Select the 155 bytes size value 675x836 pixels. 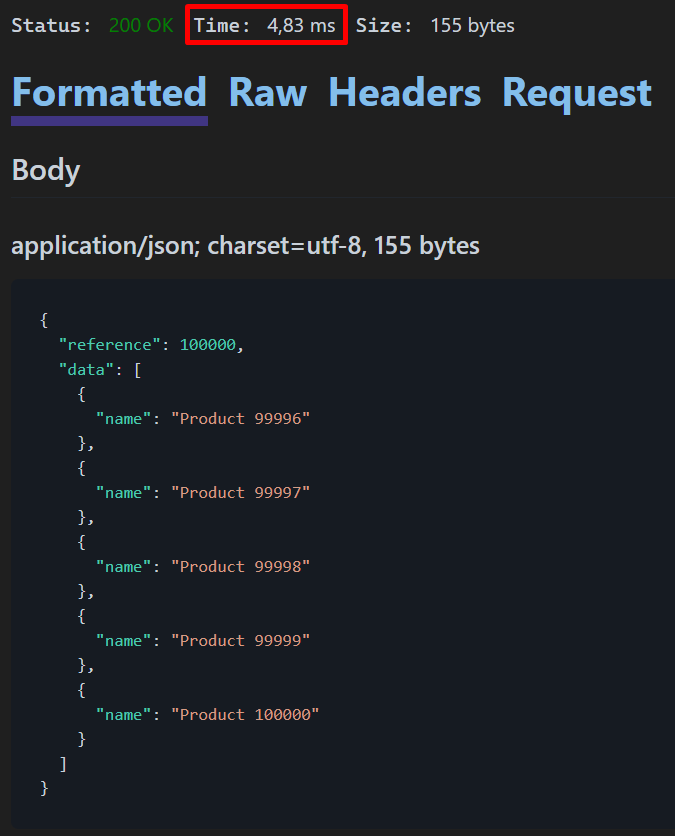[472, 26]
